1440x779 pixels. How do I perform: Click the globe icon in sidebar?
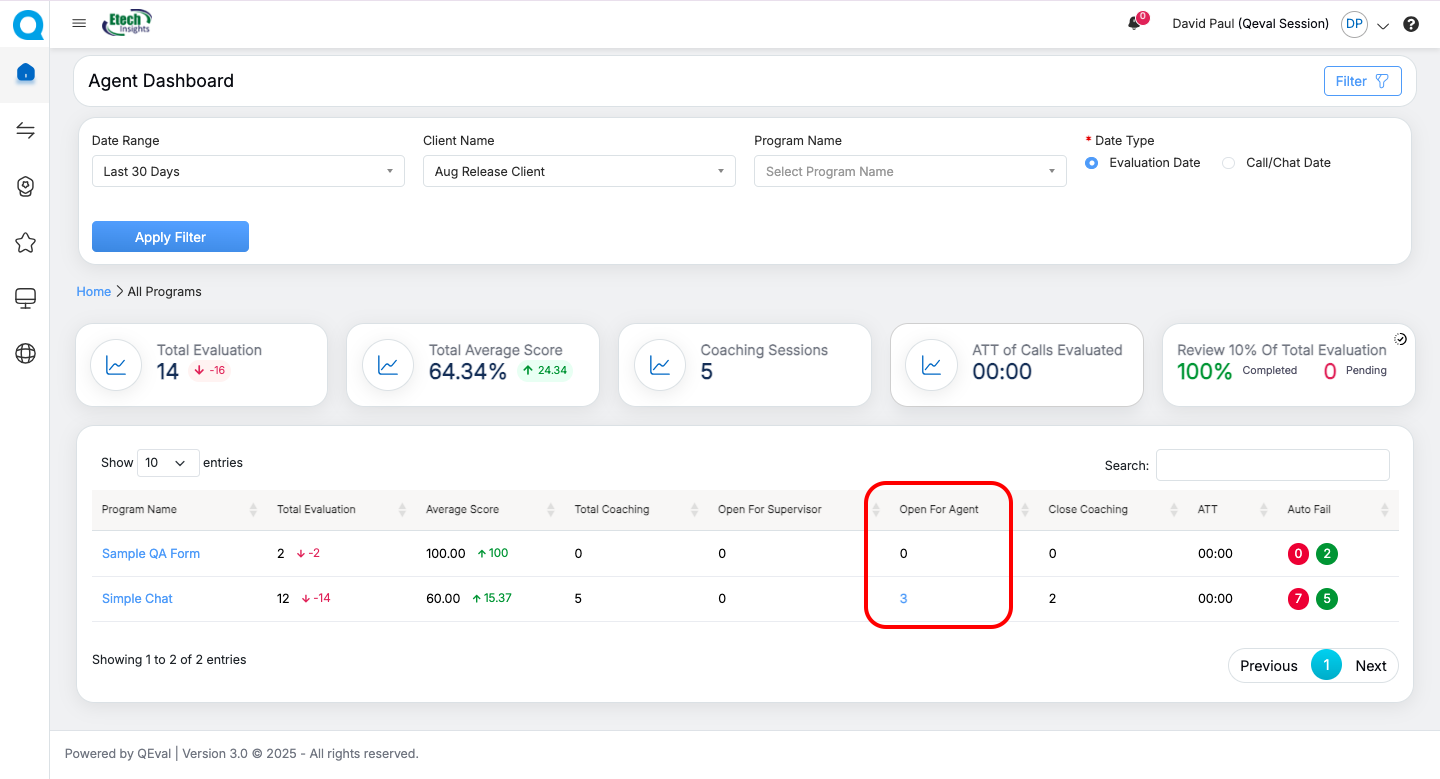(x=26, y=353)
